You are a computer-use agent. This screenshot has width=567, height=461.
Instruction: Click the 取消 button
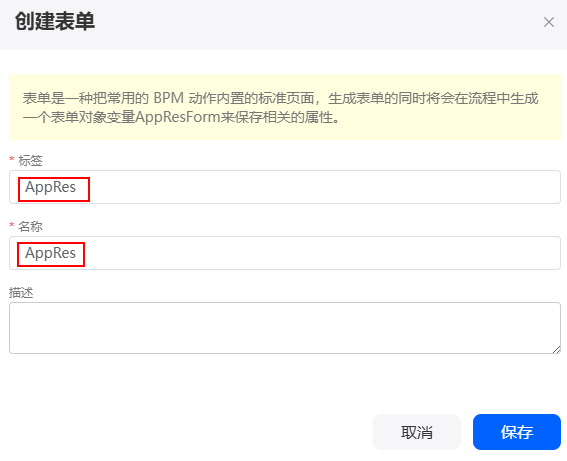tap(417, 432)
